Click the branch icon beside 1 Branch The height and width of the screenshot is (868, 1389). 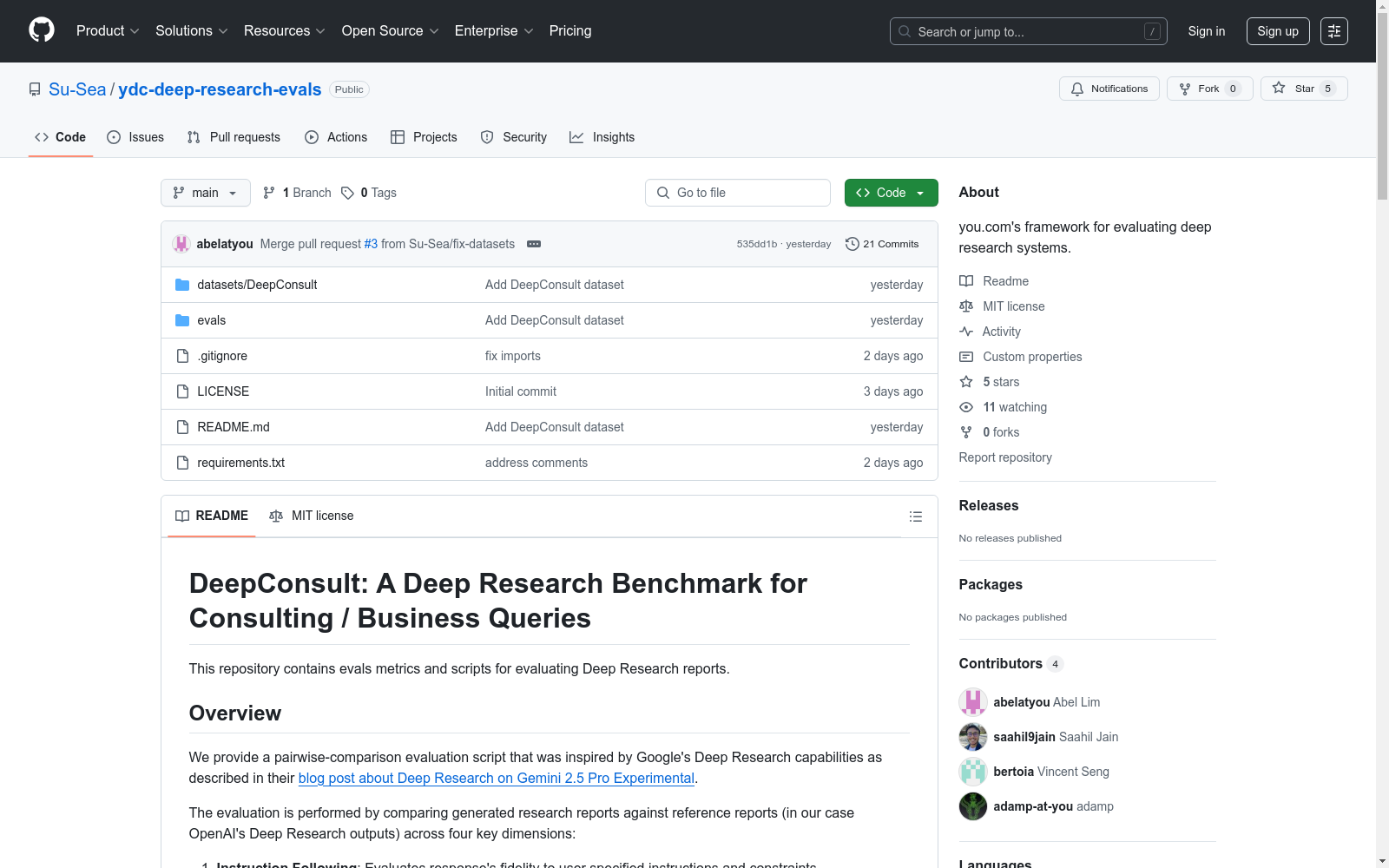[x=269, y=193]
